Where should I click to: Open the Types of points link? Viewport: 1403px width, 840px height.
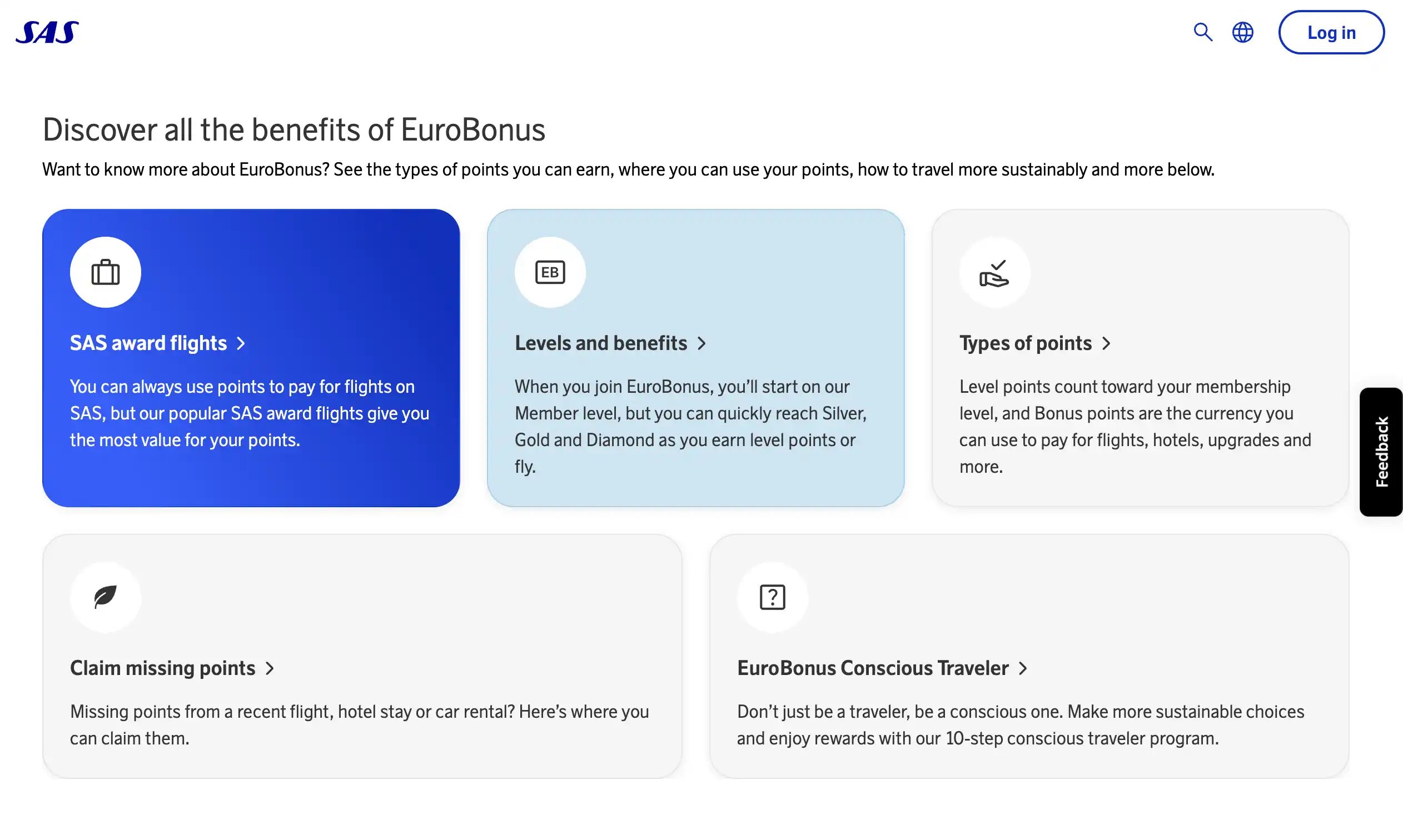(1026, 343)
